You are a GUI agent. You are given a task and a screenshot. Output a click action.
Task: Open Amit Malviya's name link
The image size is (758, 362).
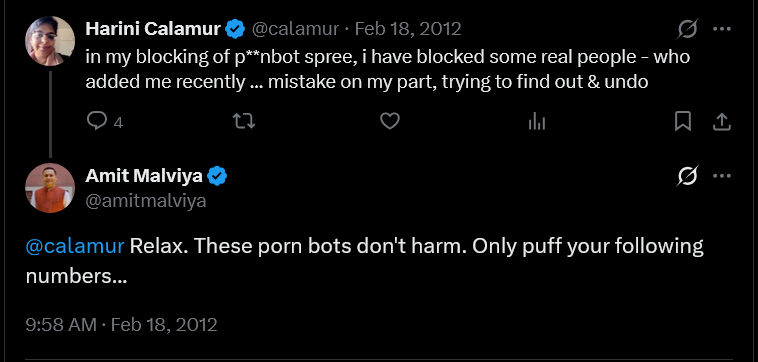(144, 176)
